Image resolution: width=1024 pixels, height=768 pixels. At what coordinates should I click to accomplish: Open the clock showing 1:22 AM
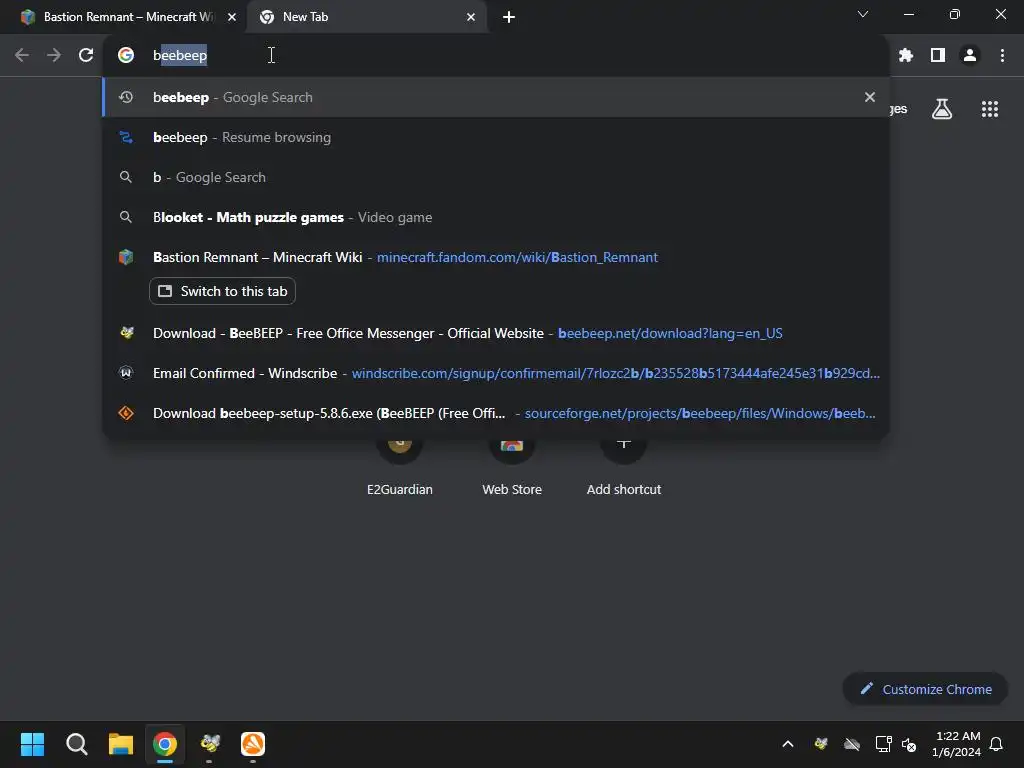pos(956,744)
